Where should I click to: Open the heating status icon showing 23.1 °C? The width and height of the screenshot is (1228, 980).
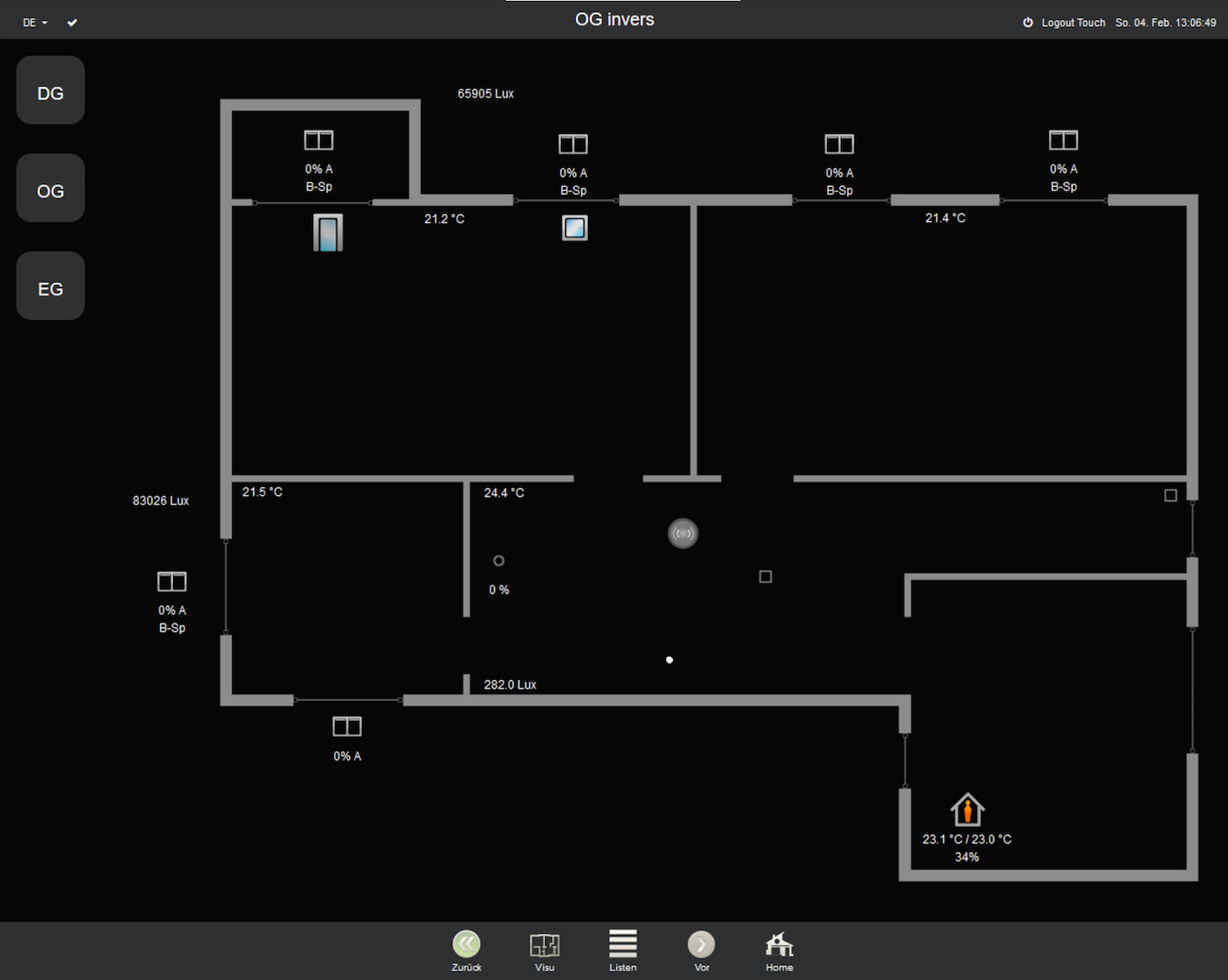tap(967, 809)
